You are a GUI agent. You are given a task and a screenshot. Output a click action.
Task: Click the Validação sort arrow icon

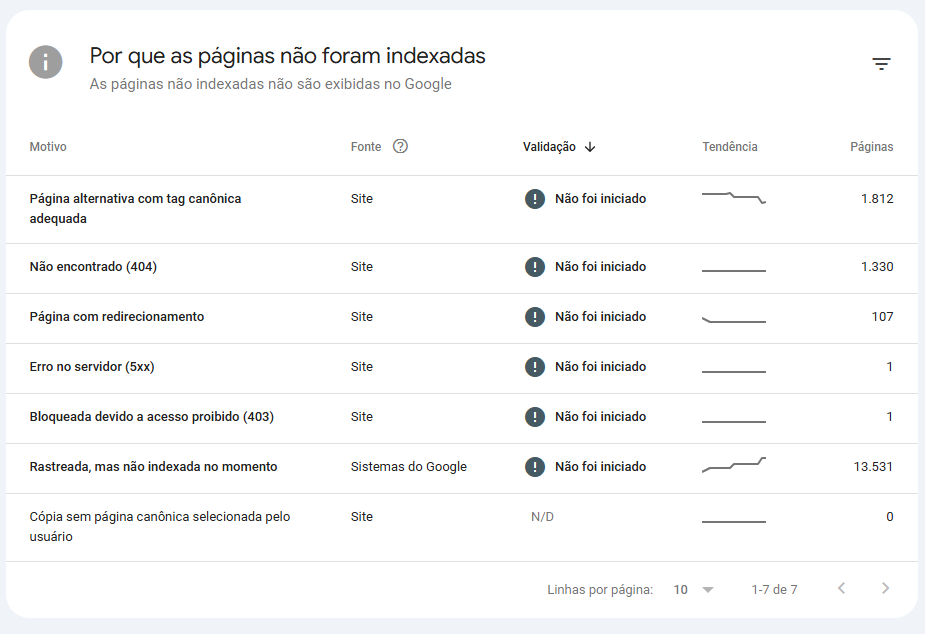590,147
